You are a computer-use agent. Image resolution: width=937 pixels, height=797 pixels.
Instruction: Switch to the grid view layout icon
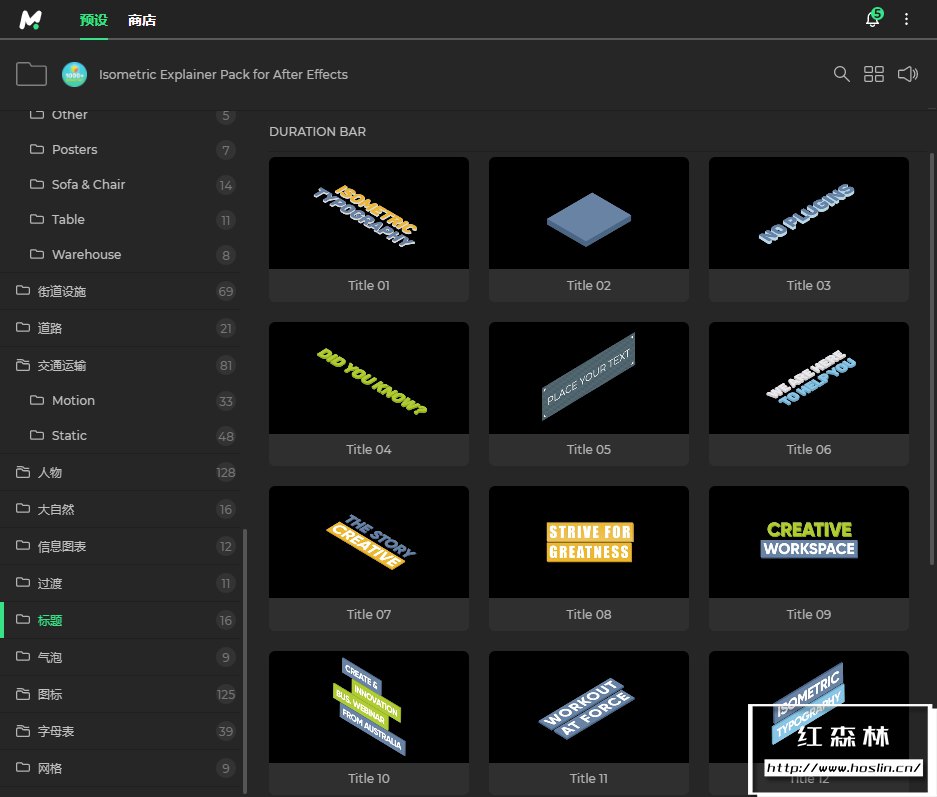click(x=874, y=74)
